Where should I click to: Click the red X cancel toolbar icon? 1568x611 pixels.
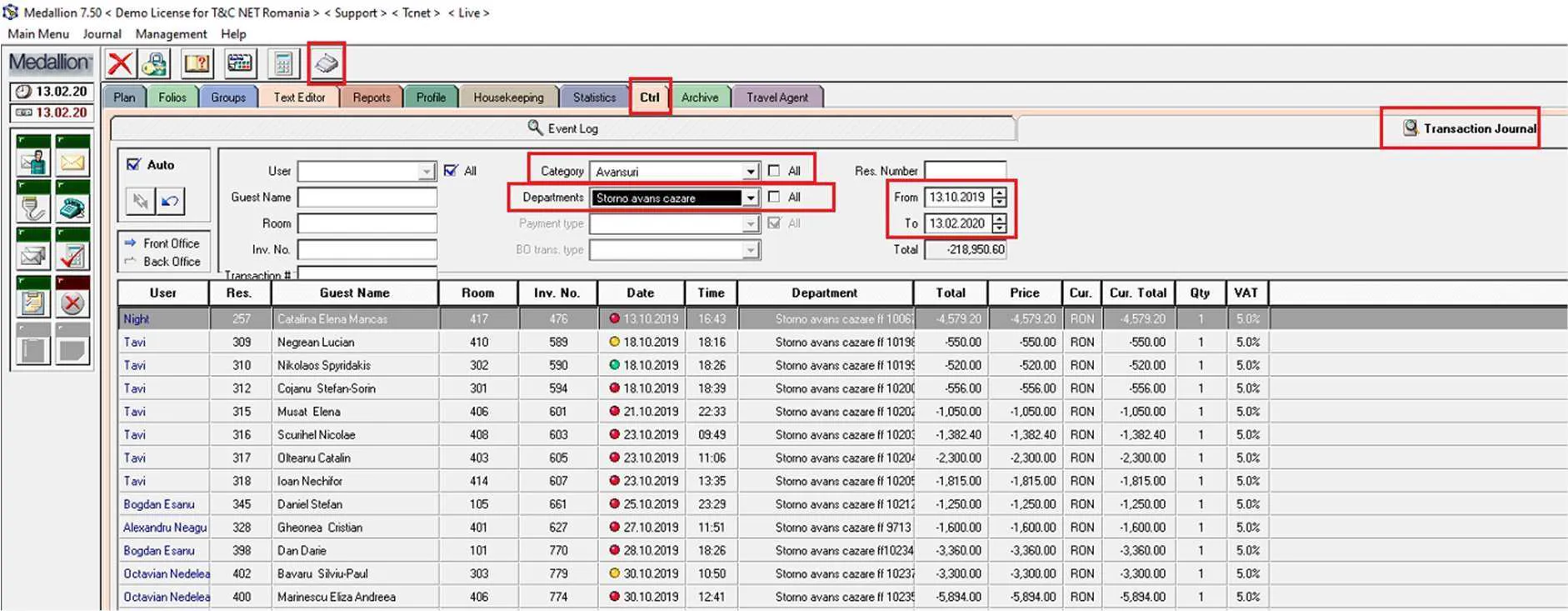click(x=120, y=63)
